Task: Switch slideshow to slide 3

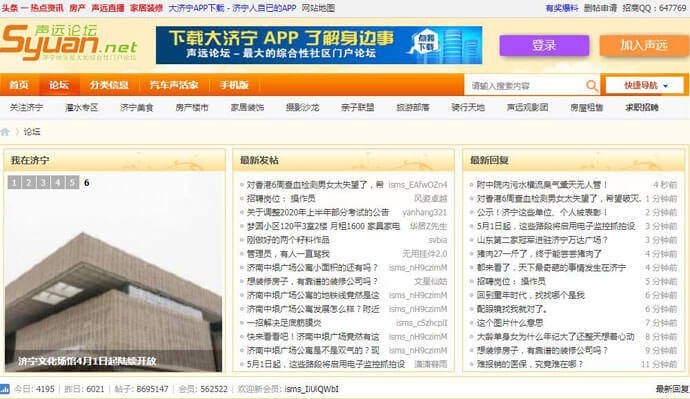Action: (43, 182)
